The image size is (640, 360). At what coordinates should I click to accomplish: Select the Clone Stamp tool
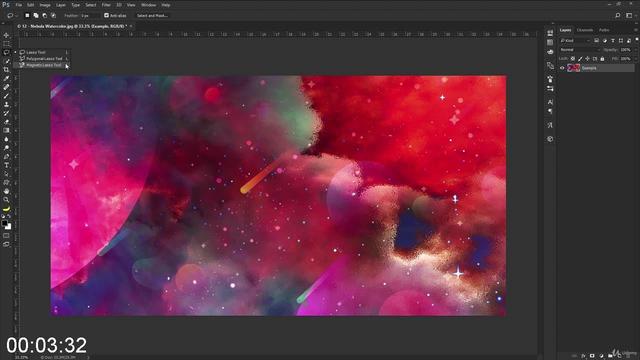tap(6, 104)
